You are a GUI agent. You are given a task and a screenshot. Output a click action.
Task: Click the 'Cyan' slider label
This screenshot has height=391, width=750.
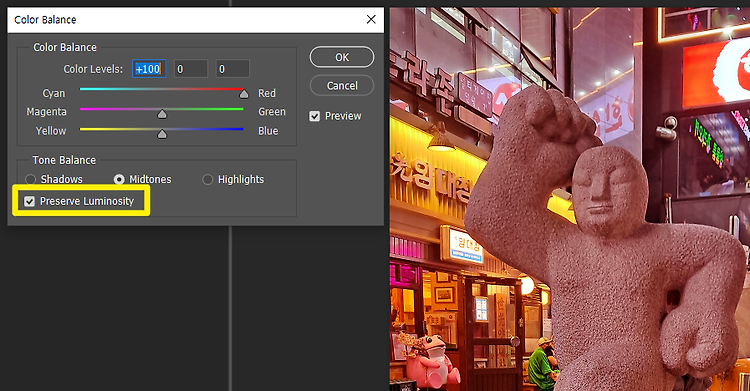[54, 93]
